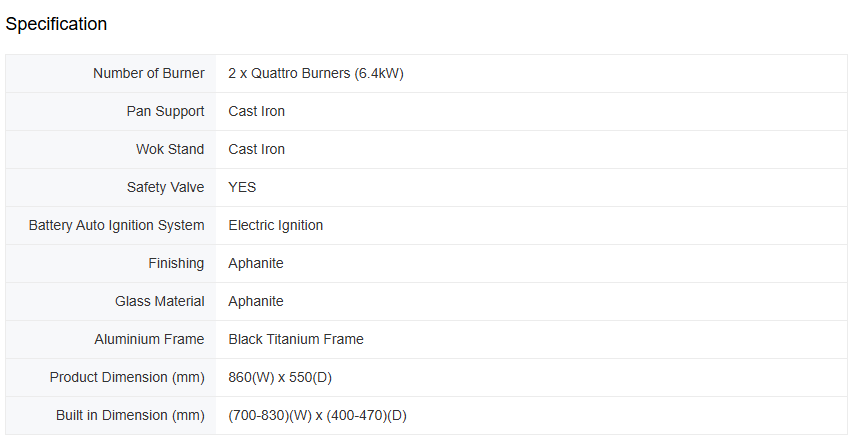Click the Safety Valve label
858x445 pixels.
click(165, 187)
